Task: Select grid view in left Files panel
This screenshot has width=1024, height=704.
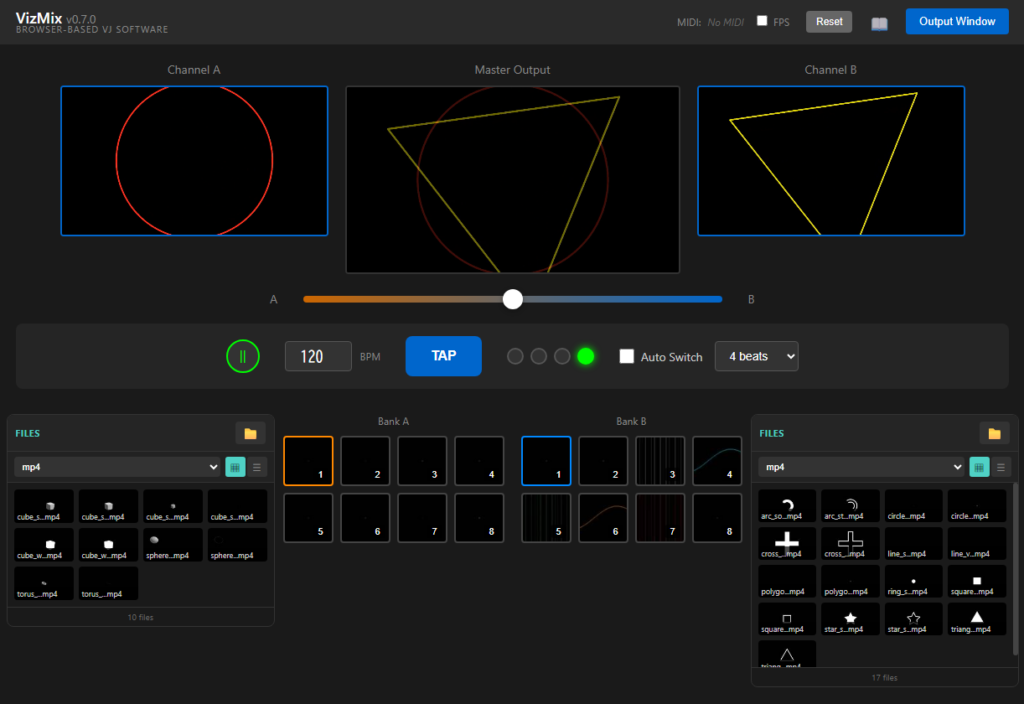Action: tap(235, 467)
